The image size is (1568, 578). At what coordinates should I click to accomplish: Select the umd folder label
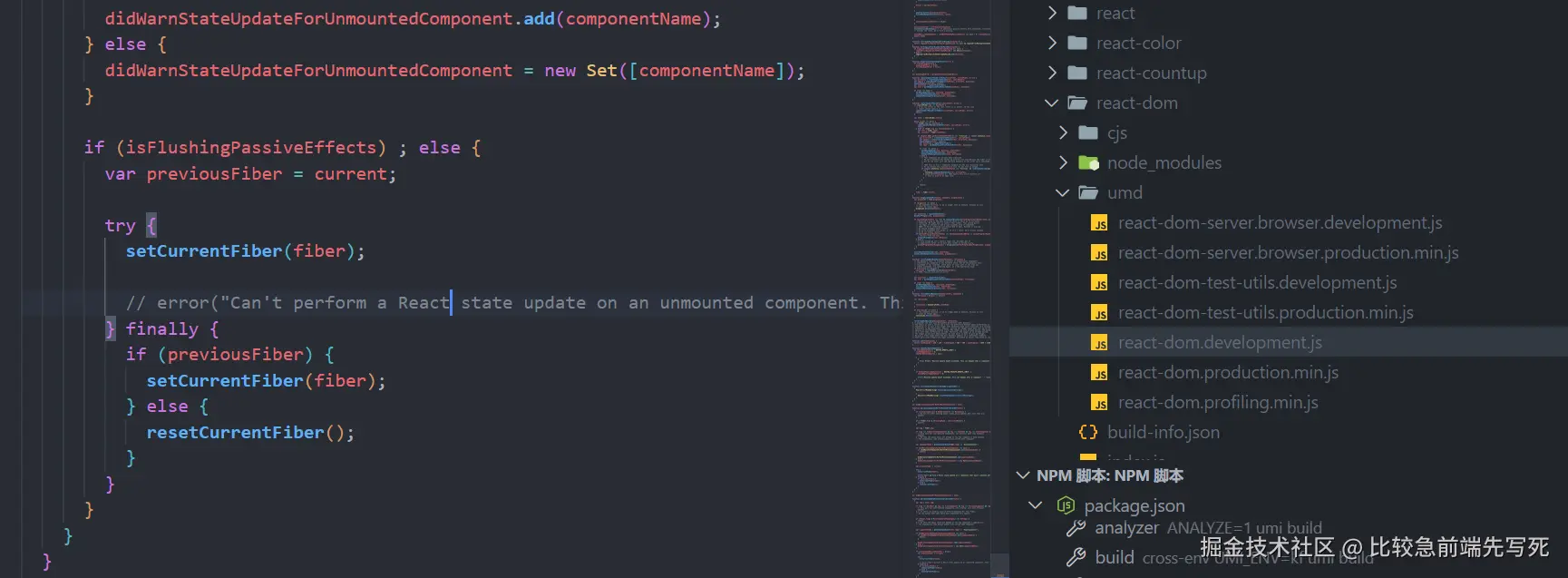click(x=1125, y=192)
